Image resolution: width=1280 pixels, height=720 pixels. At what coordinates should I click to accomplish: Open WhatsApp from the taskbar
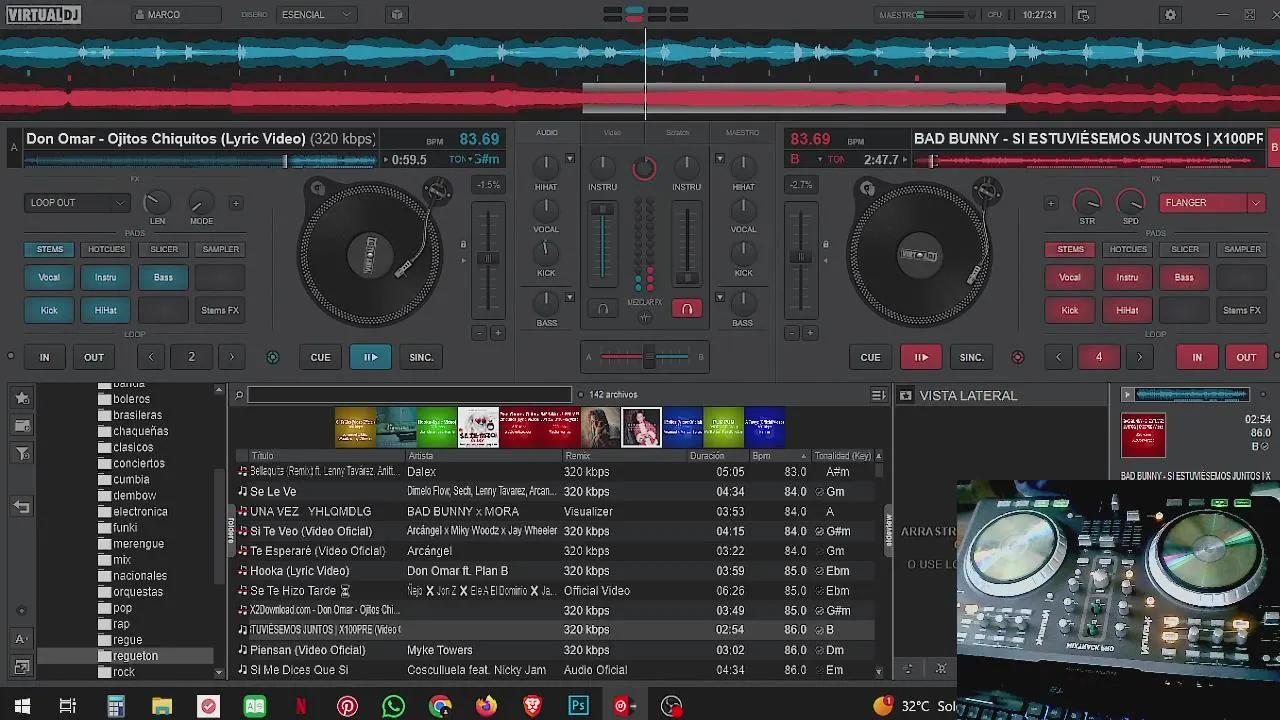[394, 706]
